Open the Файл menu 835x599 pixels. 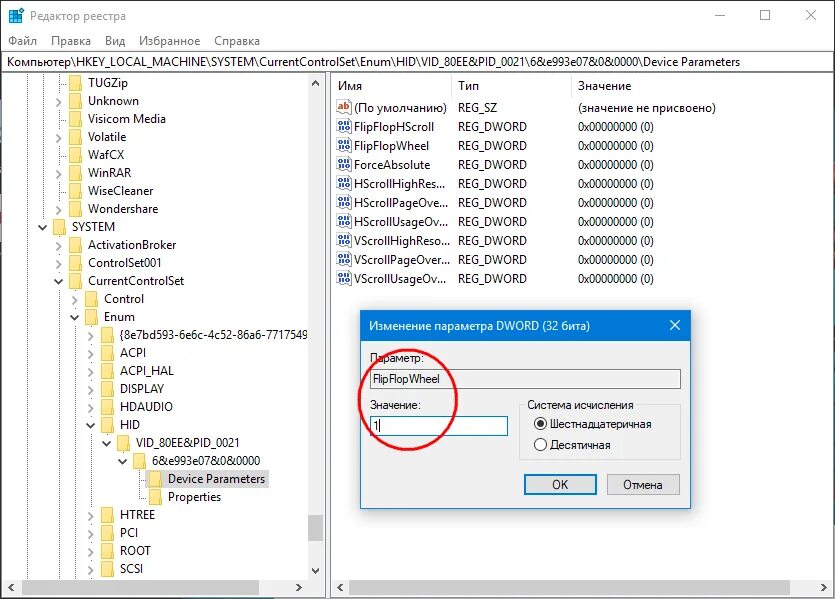[22, 41]
